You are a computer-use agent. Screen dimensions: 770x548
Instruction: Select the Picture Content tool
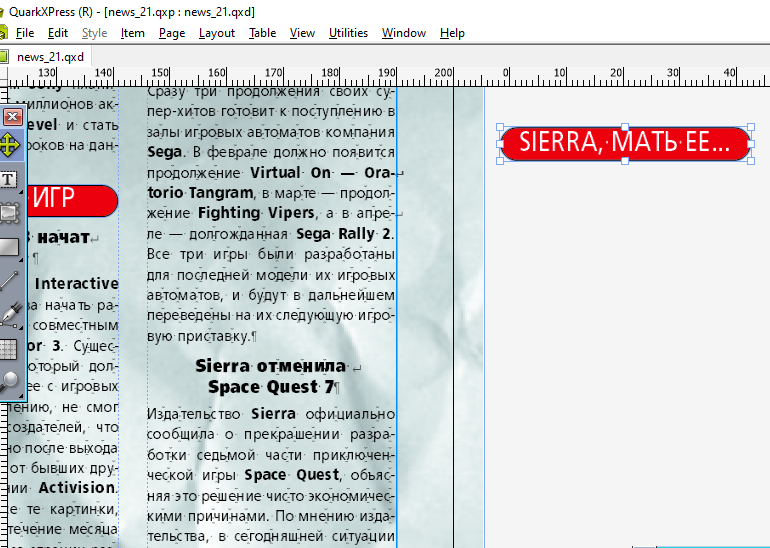[x=10, y=212]
